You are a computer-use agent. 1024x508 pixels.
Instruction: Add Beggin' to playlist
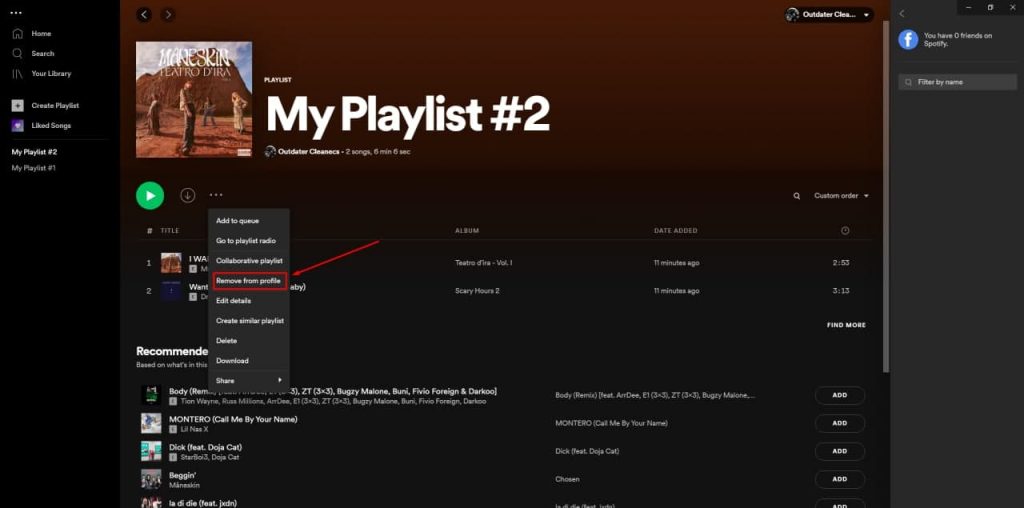[840, 479]
